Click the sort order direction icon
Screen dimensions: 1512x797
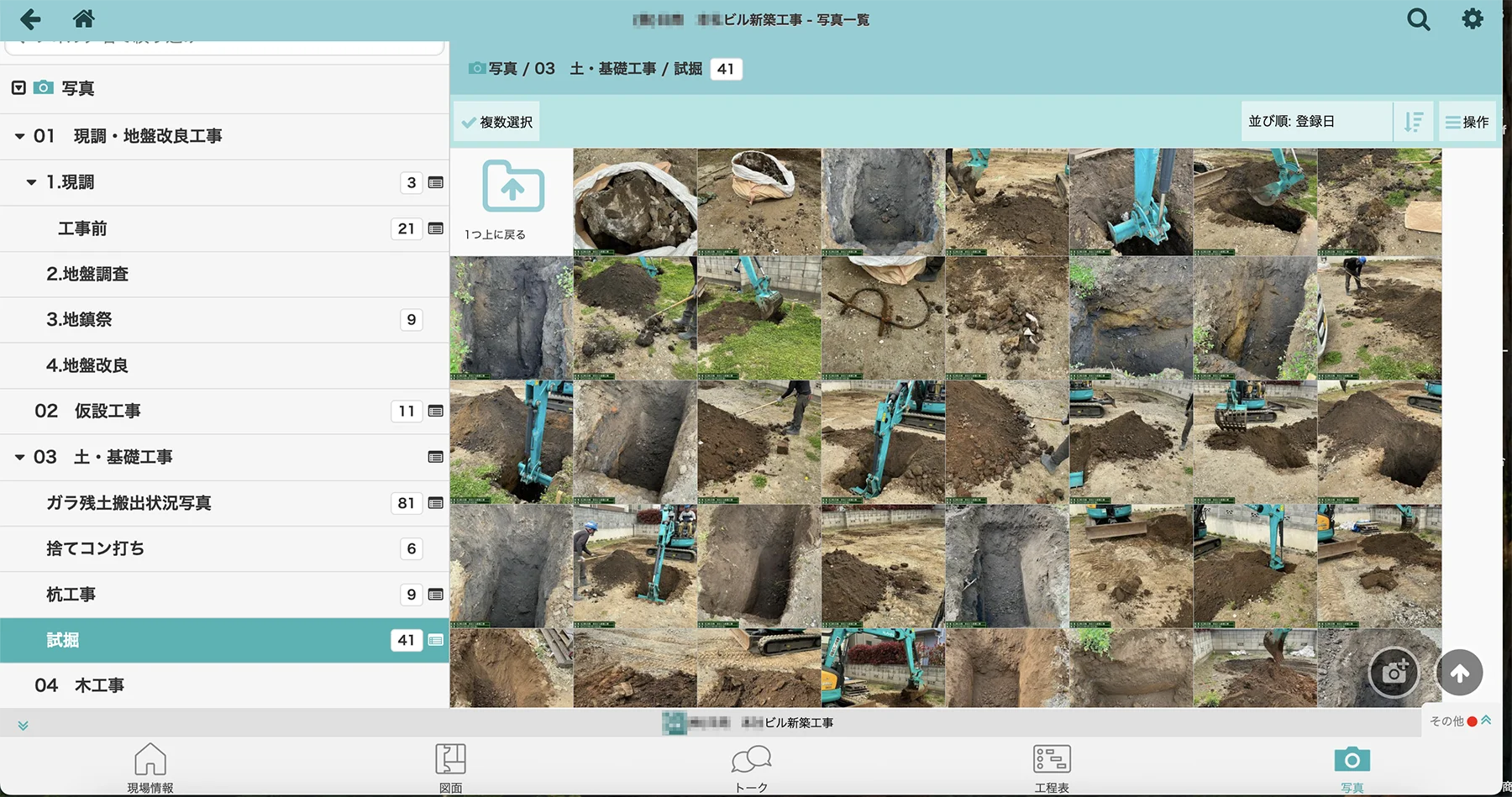coord(1414,122)
